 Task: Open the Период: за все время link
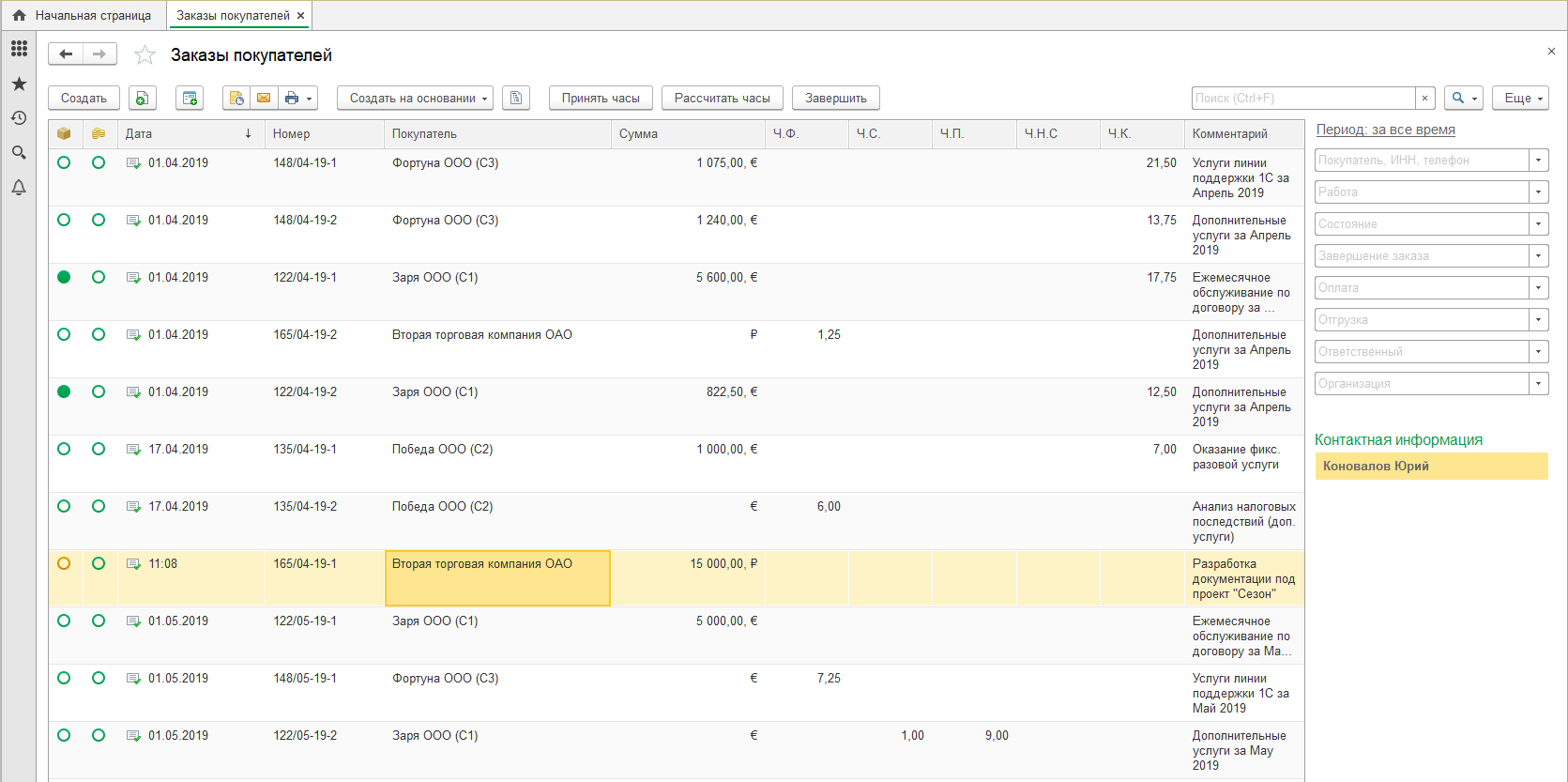point(1386,130)
